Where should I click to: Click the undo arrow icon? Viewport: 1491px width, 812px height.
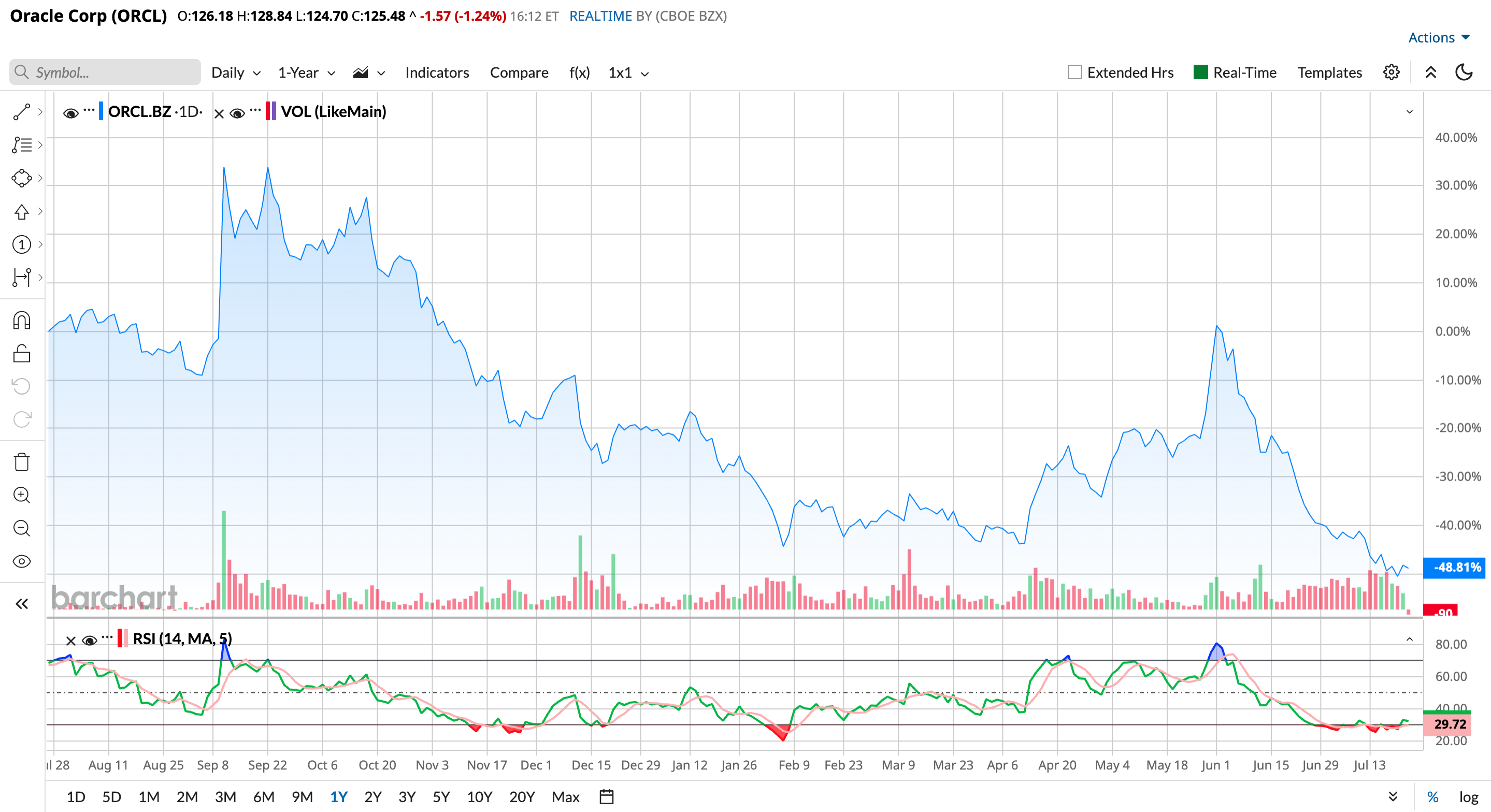[21, 386]
